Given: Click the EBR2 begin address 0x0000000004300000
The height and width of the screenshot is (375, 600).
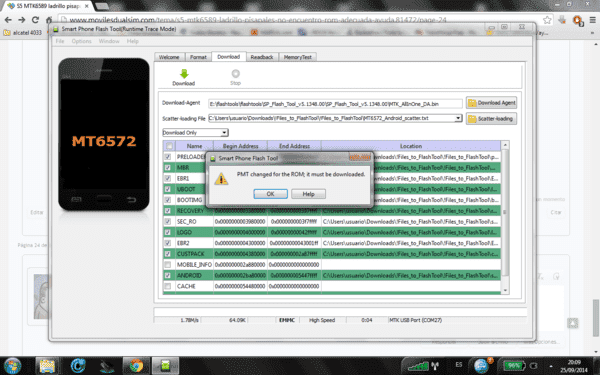Looking at the screenshot, I should click(x=240, y=243).
